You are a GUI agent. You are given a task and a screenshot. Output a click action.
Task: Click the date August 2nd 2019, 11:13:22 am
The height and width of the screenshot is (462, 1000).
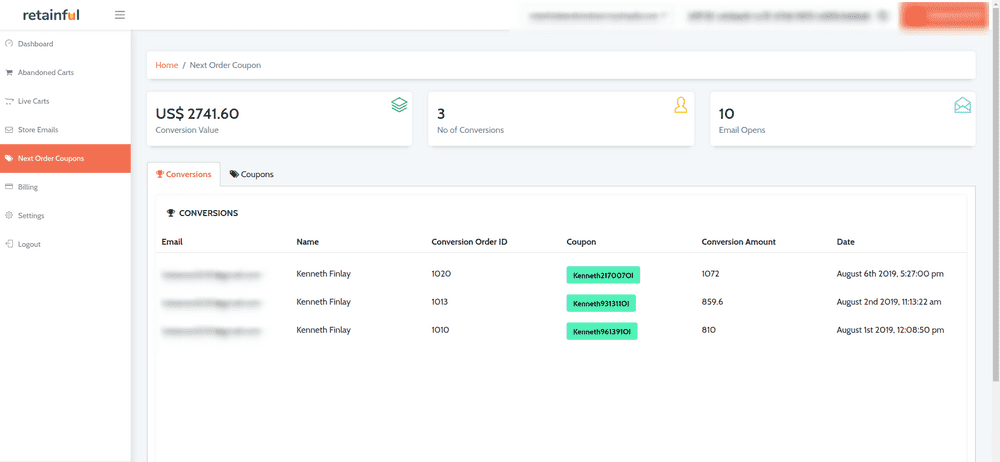click(889, 302)
